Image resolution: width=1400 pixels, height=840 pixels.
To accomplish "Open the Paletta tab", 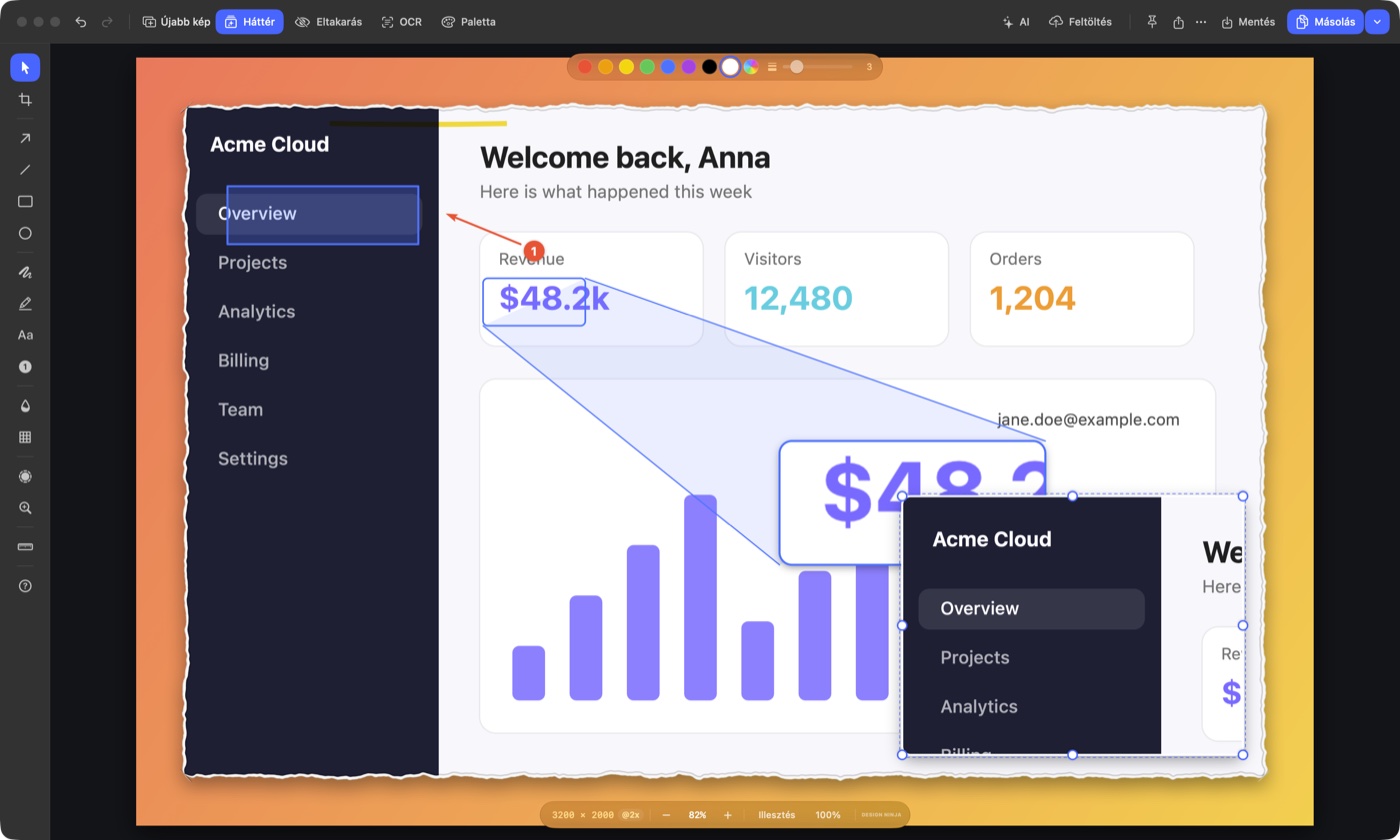I will click(x=468, y=22).
